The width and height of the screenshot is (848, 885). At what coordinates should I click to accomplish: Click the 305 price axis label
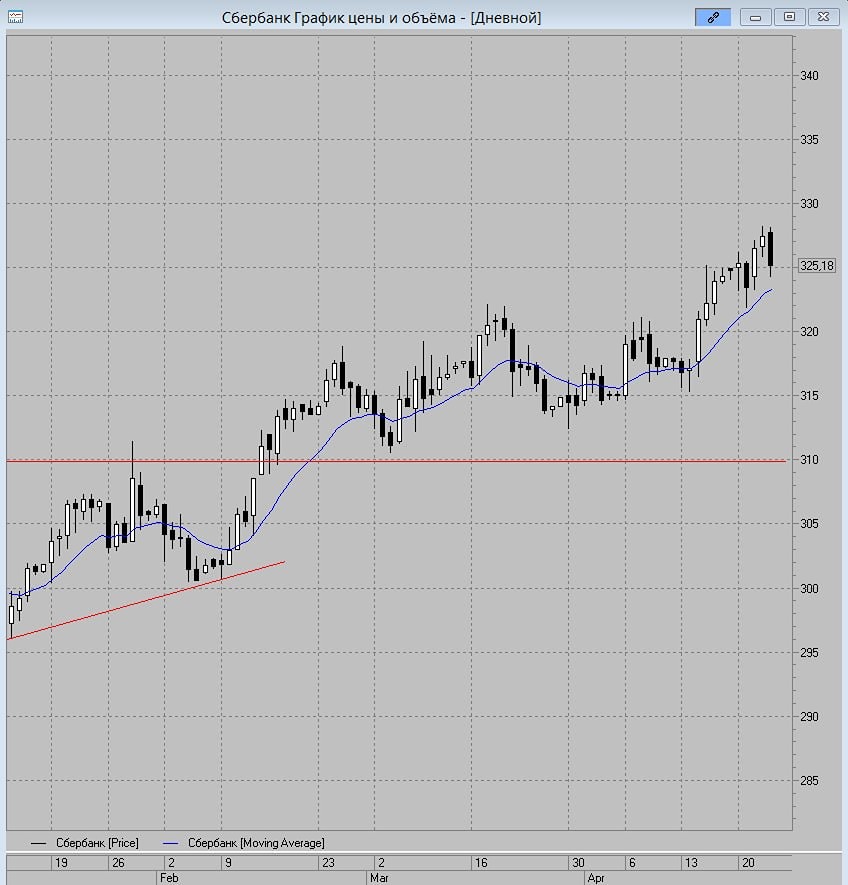(x=809, y=524)
